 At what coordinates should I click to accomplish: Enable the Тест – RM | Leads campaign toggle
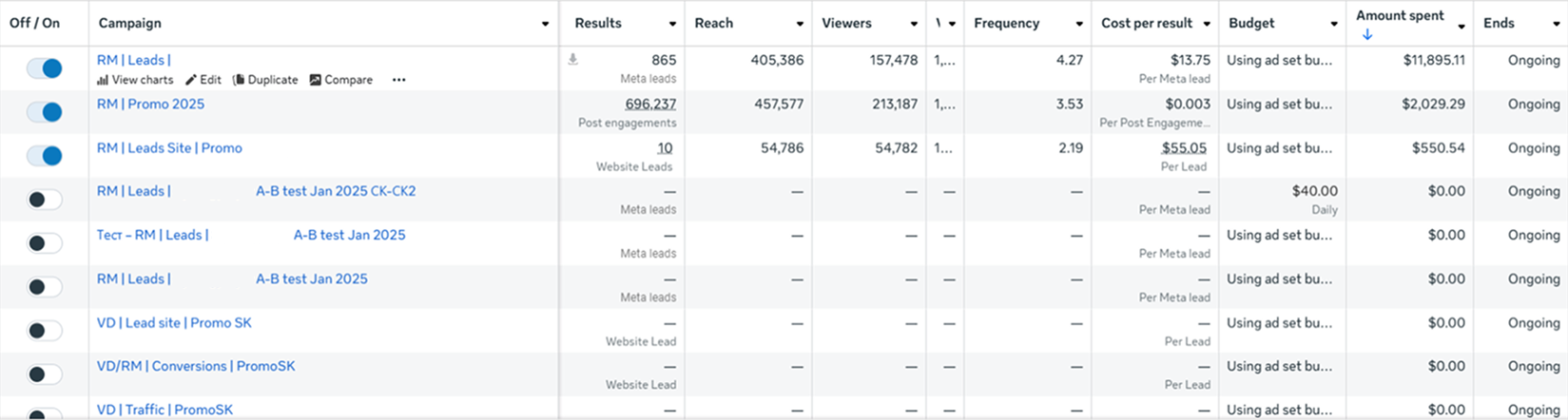pyautogui.click(x=45, y=243)
